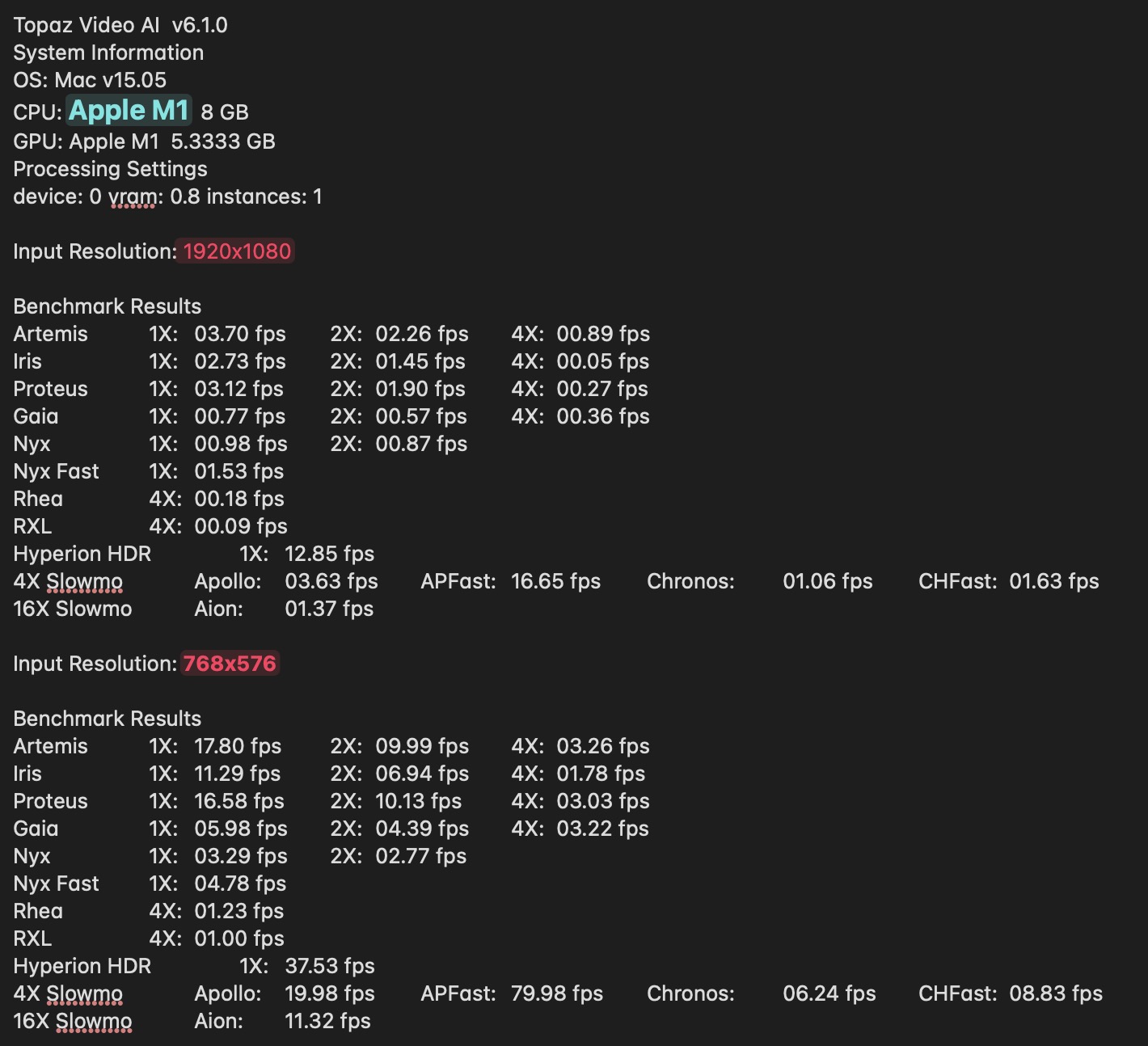1148x1046 pixels.
Task: Click the Gaia 4X value "03.22 fps"
Action: point(603,829)
